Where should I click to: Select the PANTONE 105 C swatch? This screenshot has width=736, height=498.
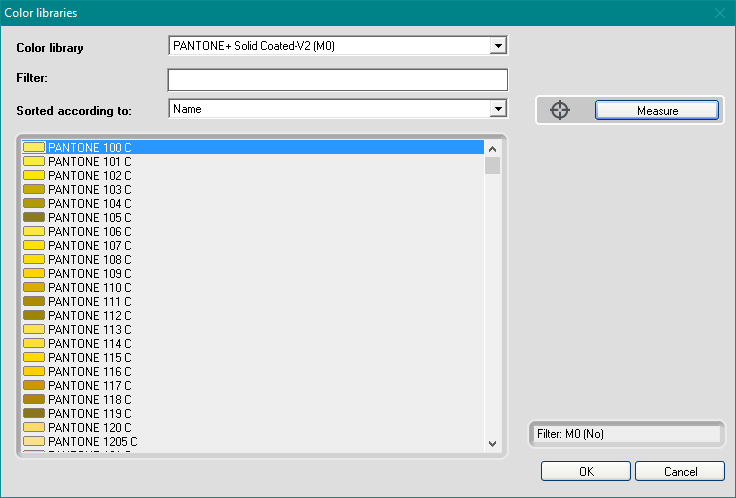pyautogui.click(x=34, y=217)
